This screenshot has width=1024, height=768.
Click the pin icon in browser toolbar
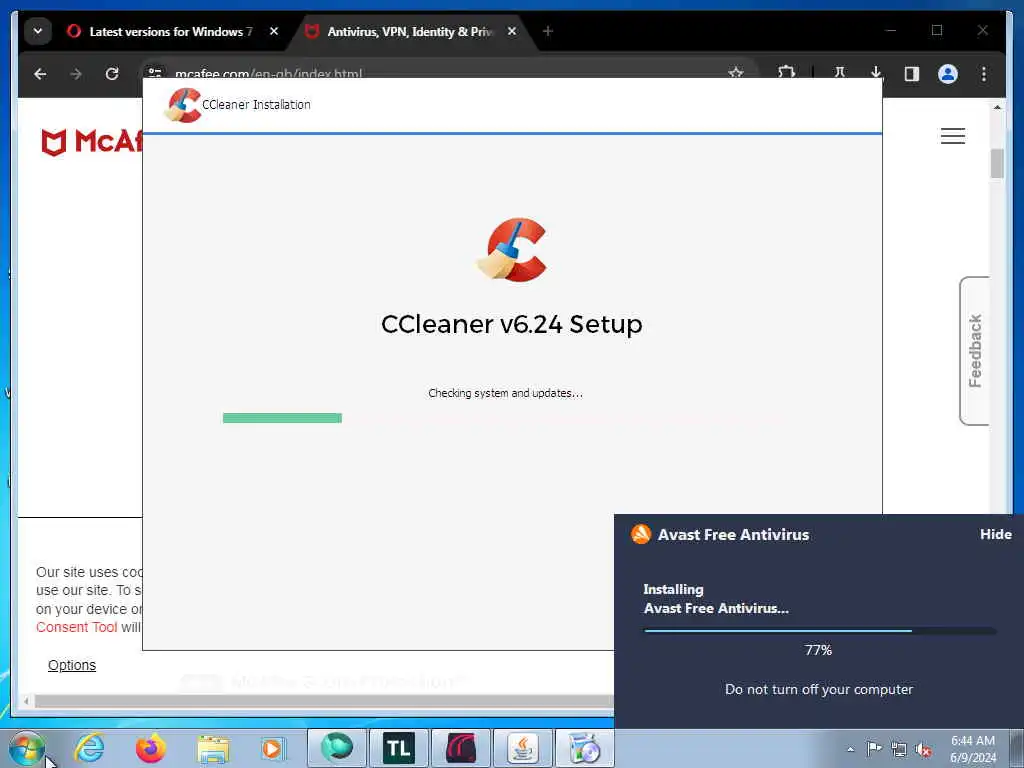840,72
